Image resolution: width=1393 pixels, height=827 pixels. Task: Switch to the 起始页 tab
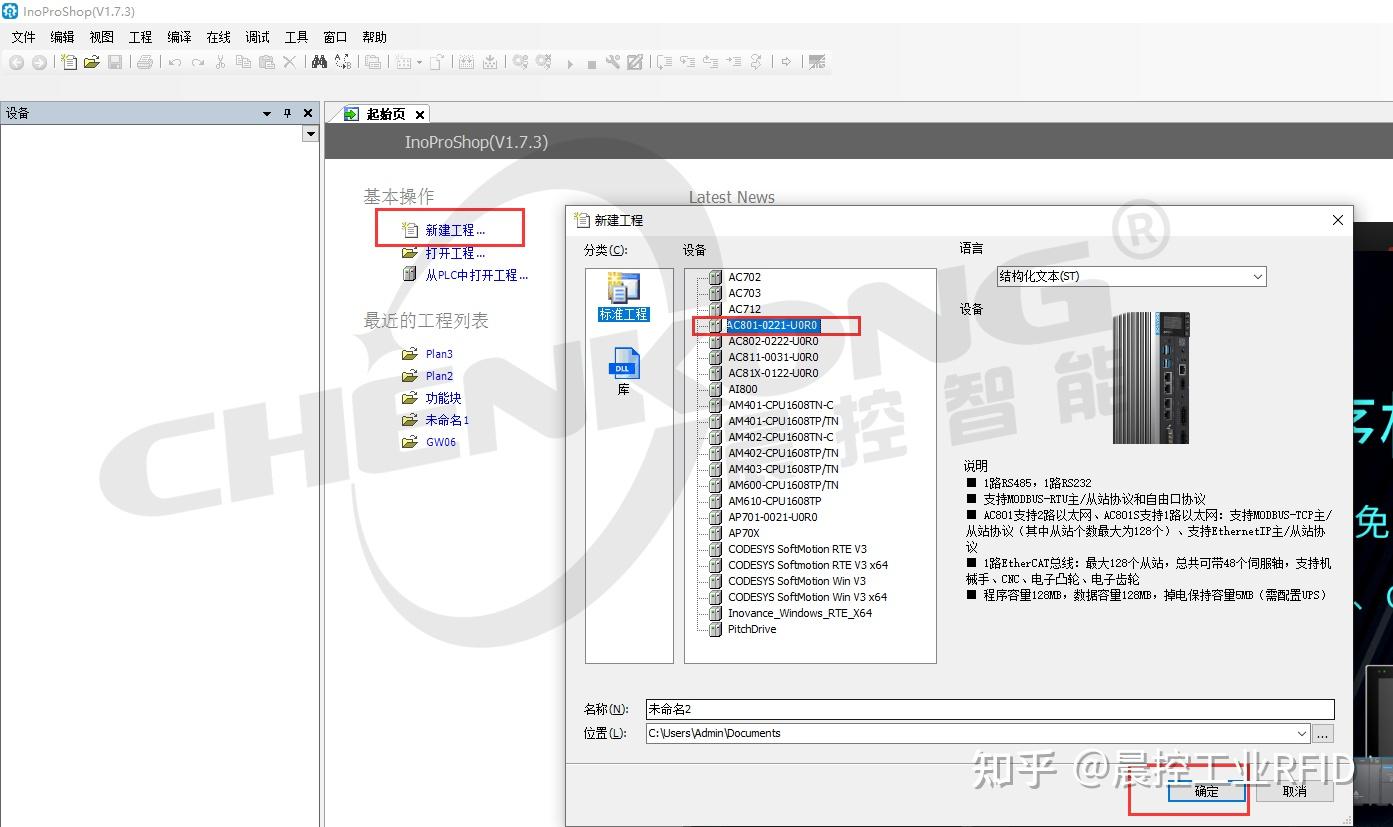(x=385, y=113)
